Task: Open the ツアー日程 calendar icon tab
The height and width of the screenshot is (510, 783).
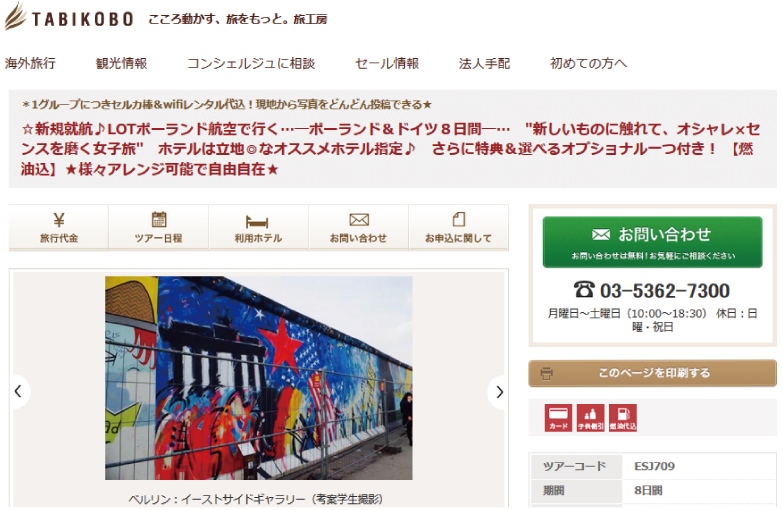Action: pyautogui.click(x=158, y=227)
